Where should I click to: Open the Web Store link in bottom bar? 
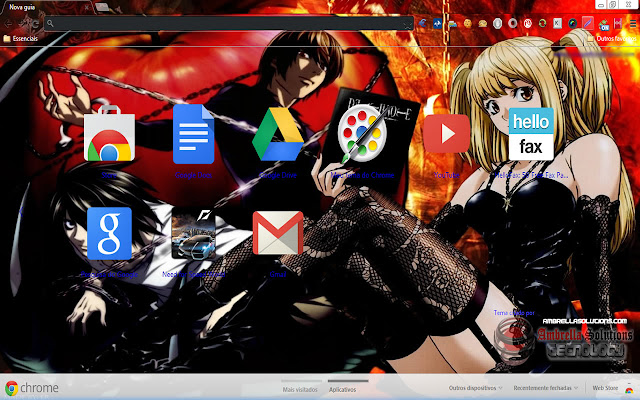(x=613, y=388)
